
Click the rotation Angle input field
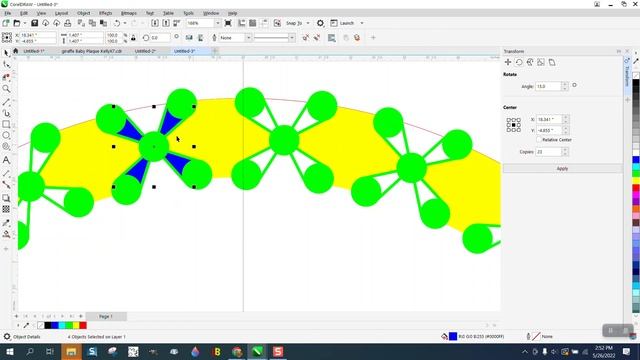pyautogui.click(x=549, y=87)
